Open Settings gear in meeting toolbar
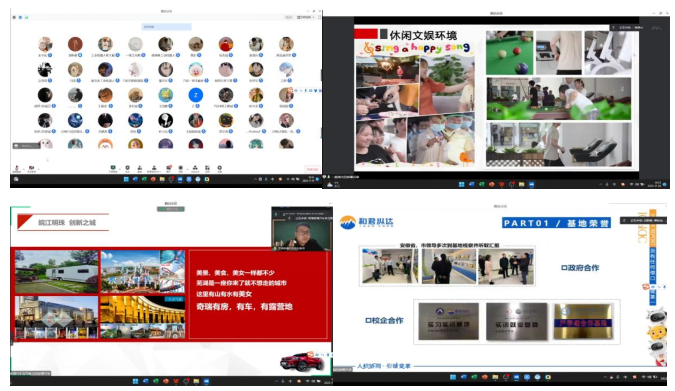This screenshot has width=675, height=391. point(220,168)
